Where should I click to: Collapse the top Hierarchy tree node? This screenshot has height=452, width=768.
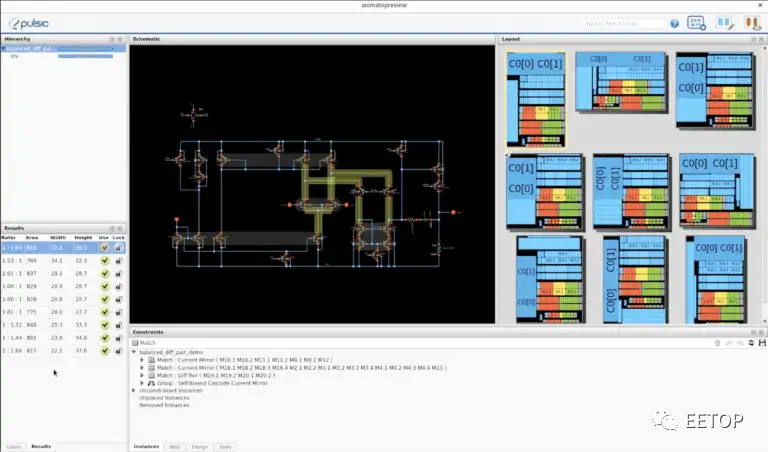[x=3, y=48]
